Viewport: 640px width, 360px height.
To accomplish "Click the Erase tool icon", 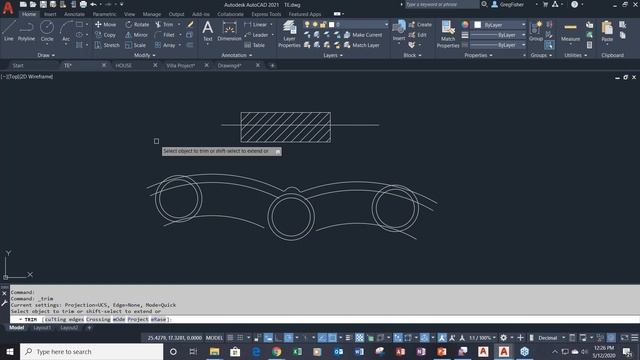I will tap(190, 24).
